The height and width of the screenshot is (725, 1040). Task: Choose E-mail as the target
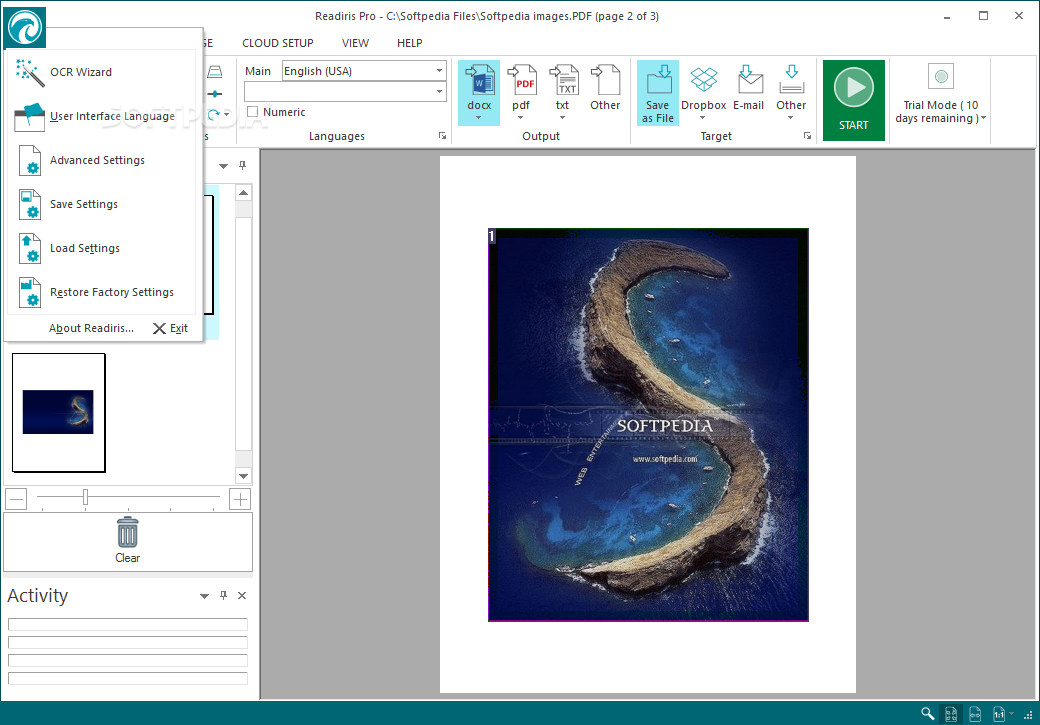pyautogui.click(x=748, y=88)
